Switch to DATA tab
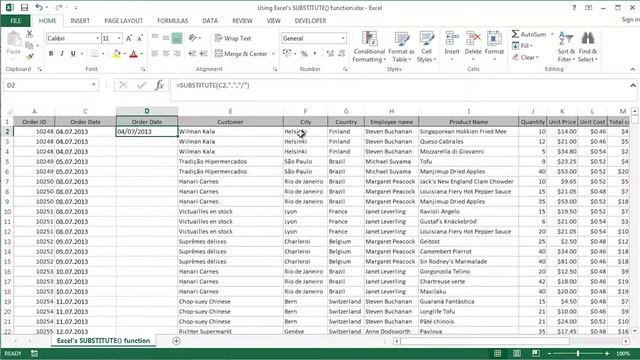Image resolution: width=640 pixels, height=360 pixels. coord(210,20)
